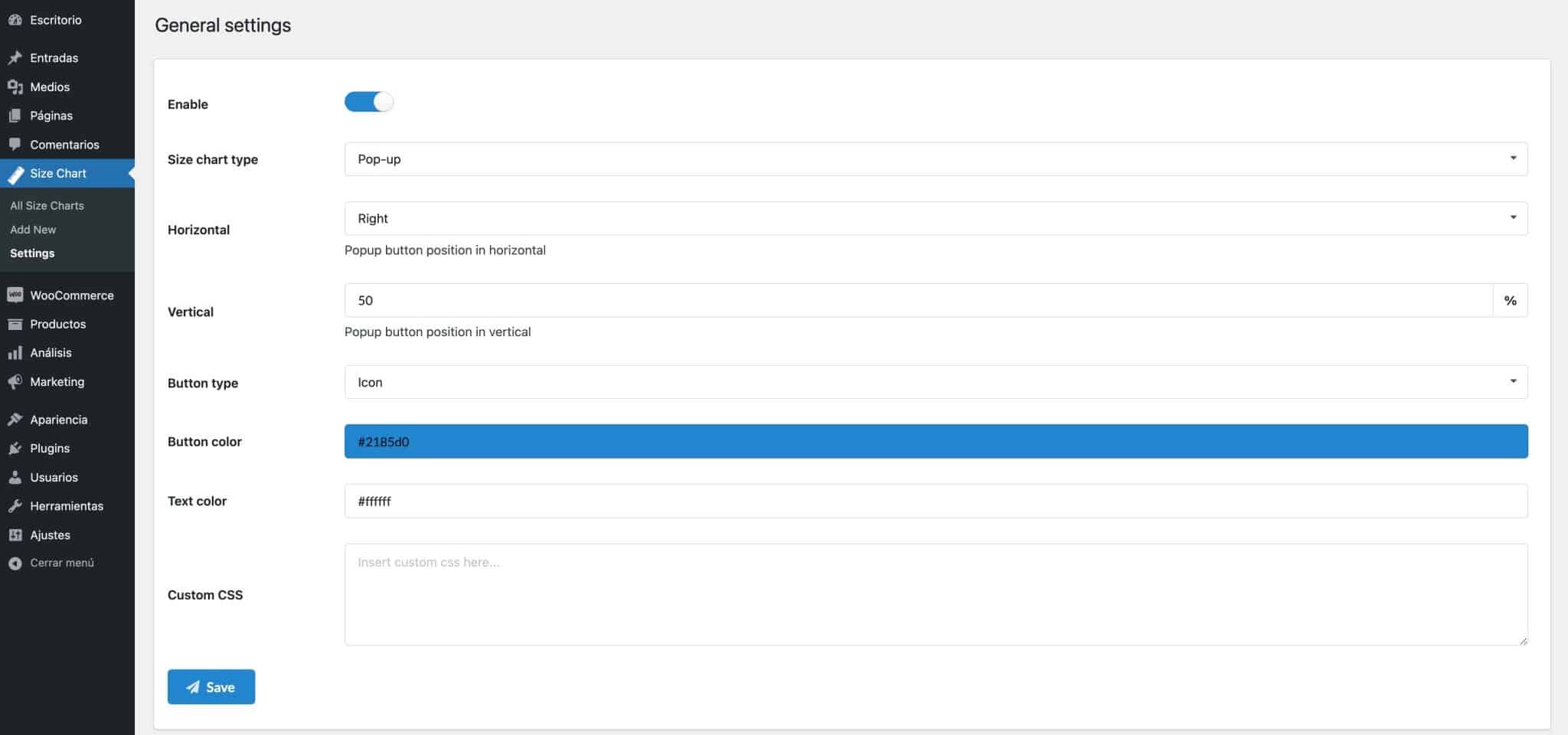This screenshot has width=1568, height=735.
Task: Open the blue Button color picker field
Action: pyautogui.click(x=935, y=442)
